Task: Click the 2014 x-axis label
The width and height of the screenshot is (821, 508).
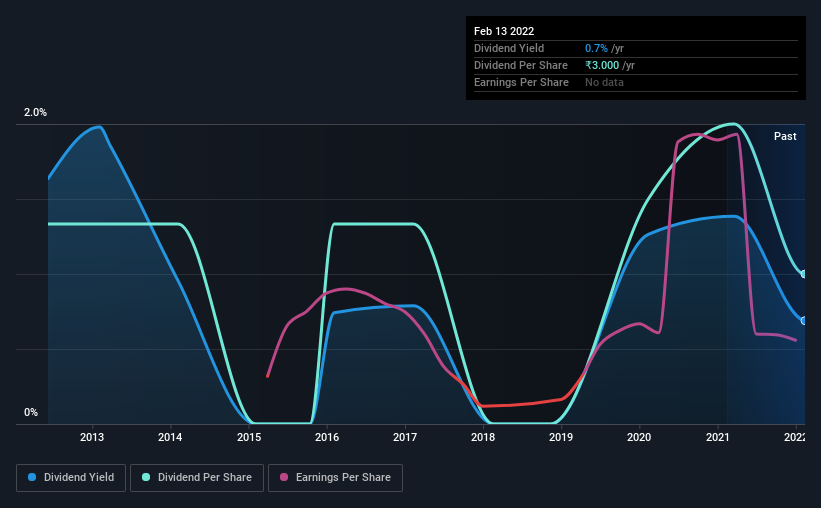Action: click(x=170, y=437)
